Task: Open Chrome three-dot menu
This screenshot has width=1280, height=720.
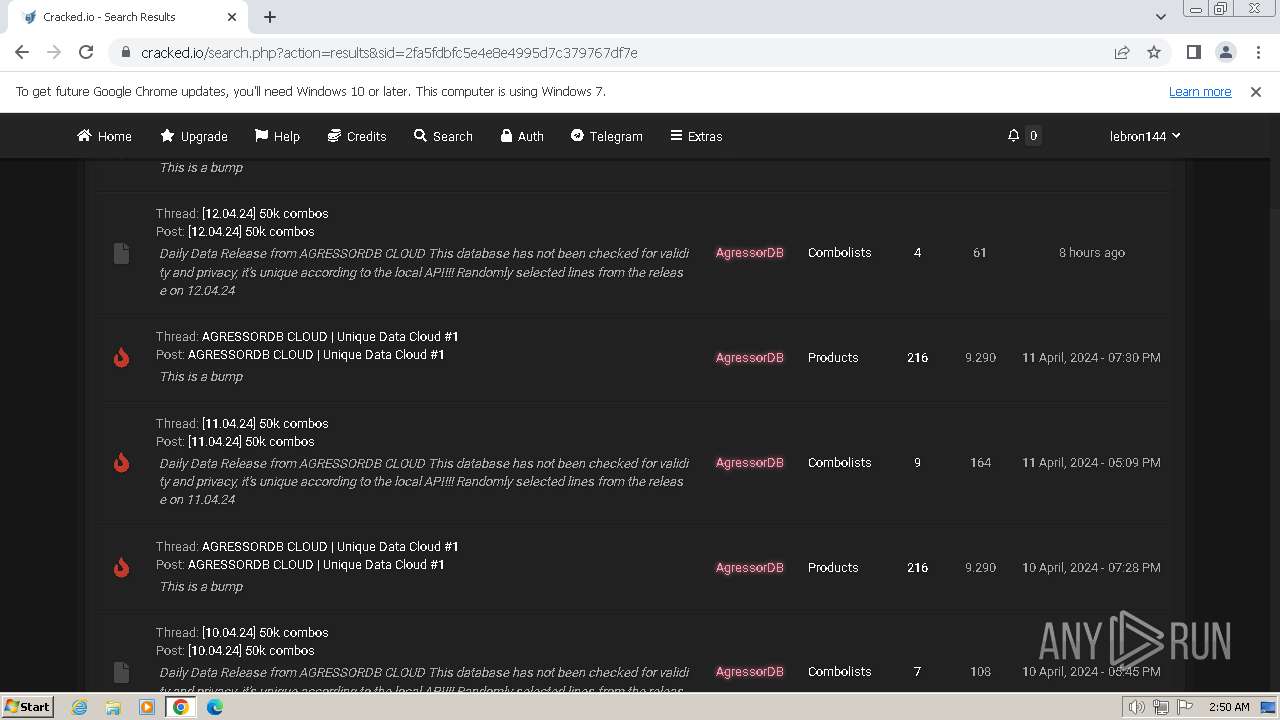Action: [x=1257, y=52]
